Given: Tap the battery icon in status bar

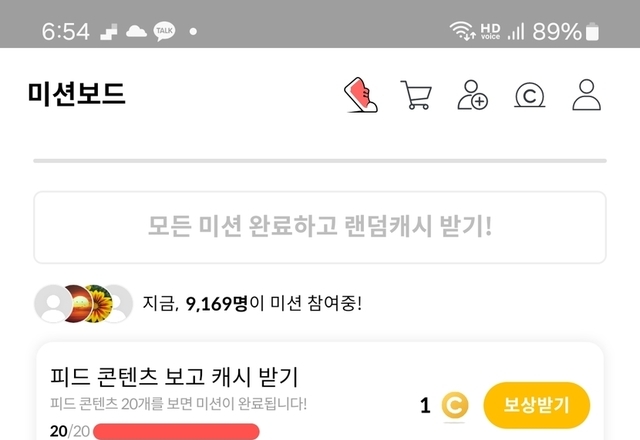Looking at the screenshot, I should point(592,31).
